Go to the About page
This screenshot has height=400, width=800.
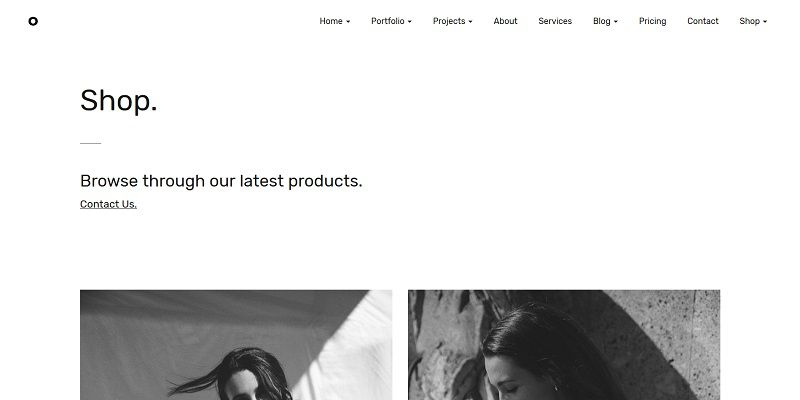pos(505,21)
